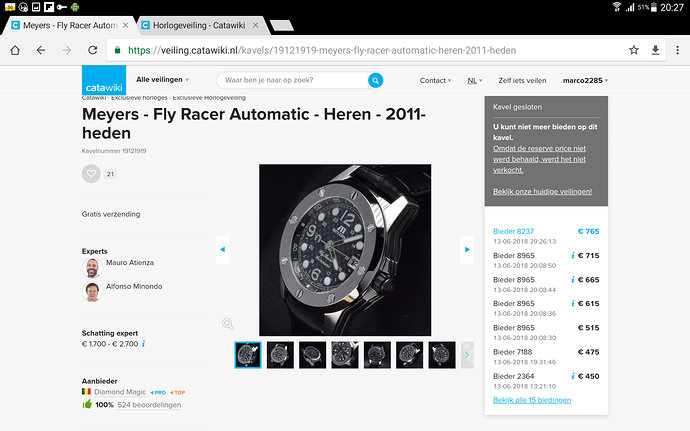Open a new browser tab

coord(282,26)
